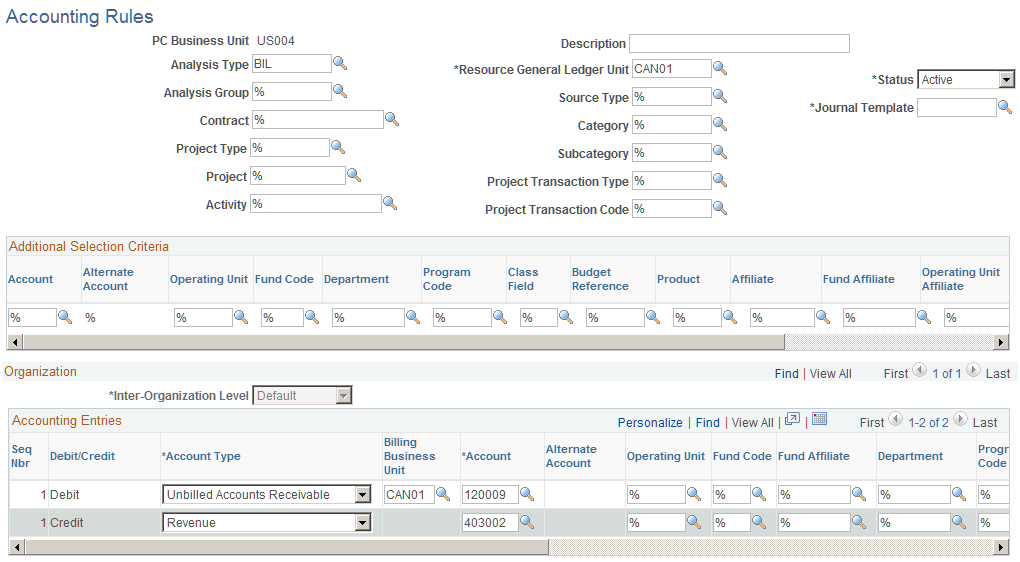Screen dimensions: 1020x562
Task: Click left arrow of Accounting Entries scrollbar
Action: tap(16, 547)
